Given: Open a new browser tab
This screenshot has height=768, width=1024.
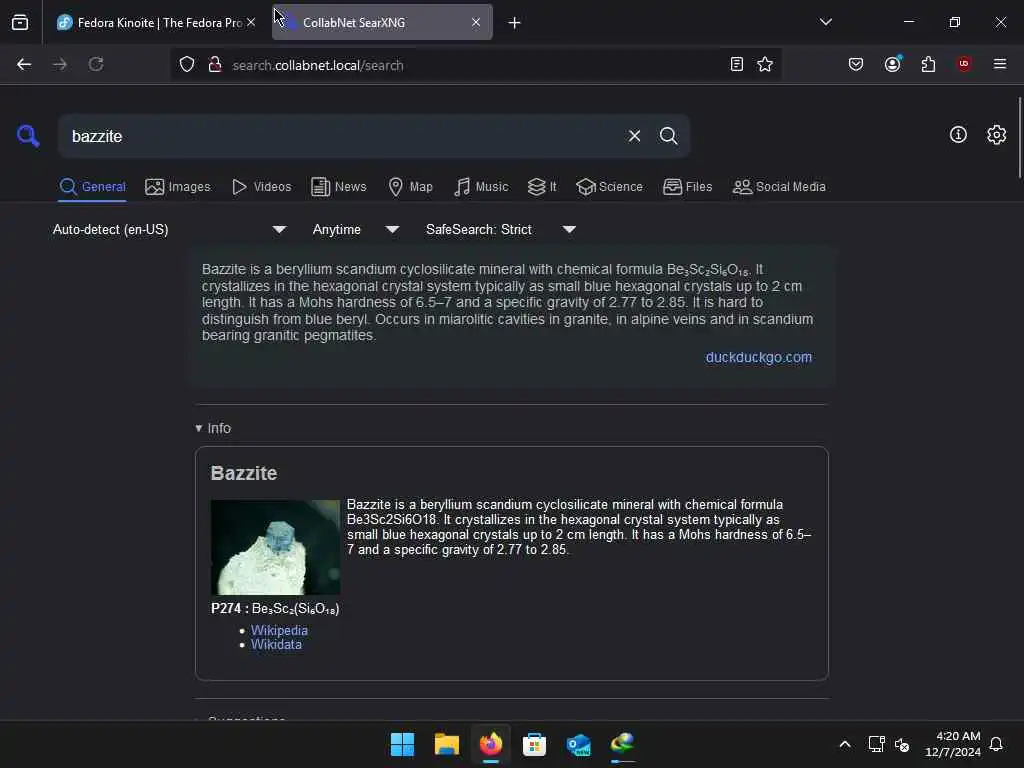Looking at the screenshot, I should pos(515,23).
